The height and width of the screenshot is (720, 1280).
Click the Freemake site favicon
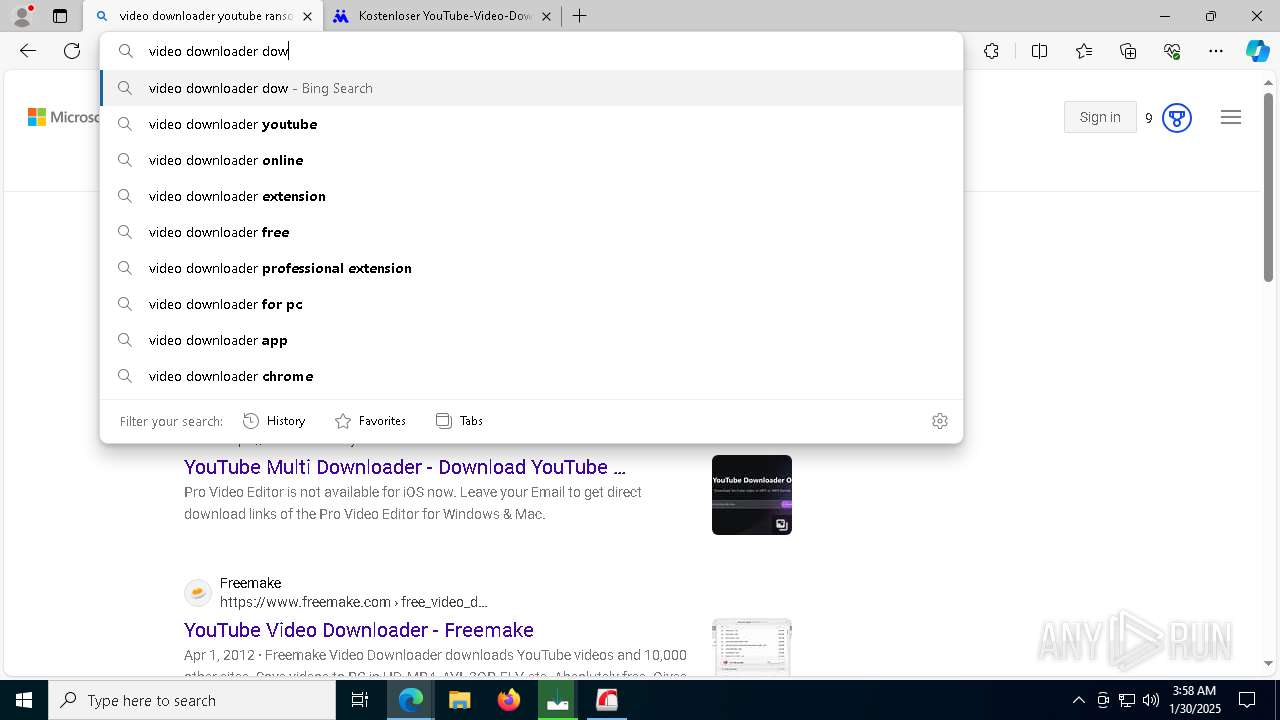point(198,593)
